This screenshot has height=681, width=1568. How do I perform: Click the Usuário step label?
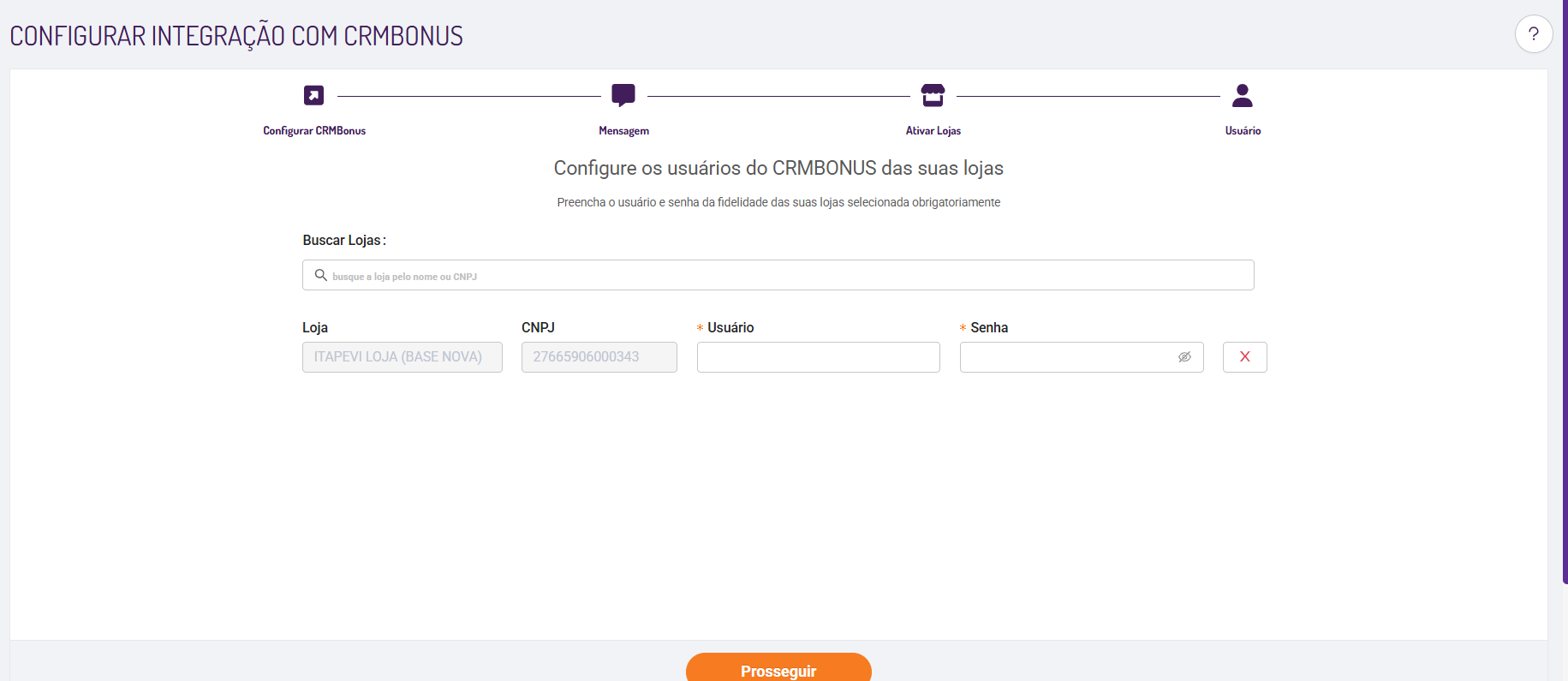pos(1243,131)
